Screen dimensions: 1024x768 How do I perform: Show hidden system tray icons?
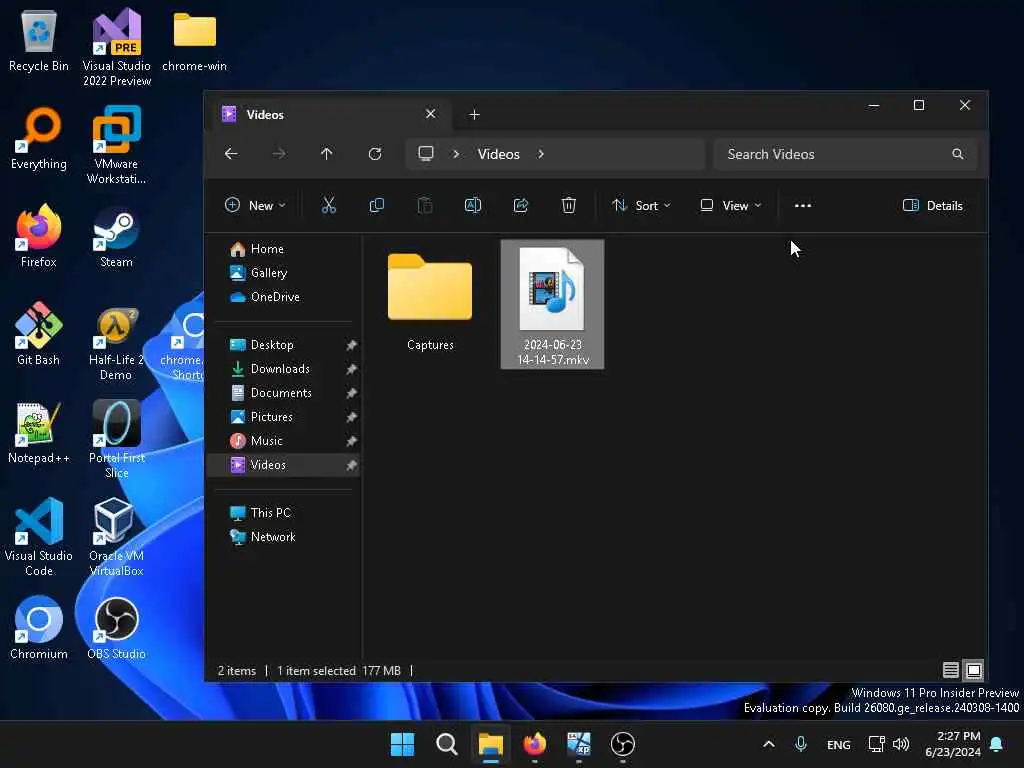pyautogui.click(x=769, y=744)
